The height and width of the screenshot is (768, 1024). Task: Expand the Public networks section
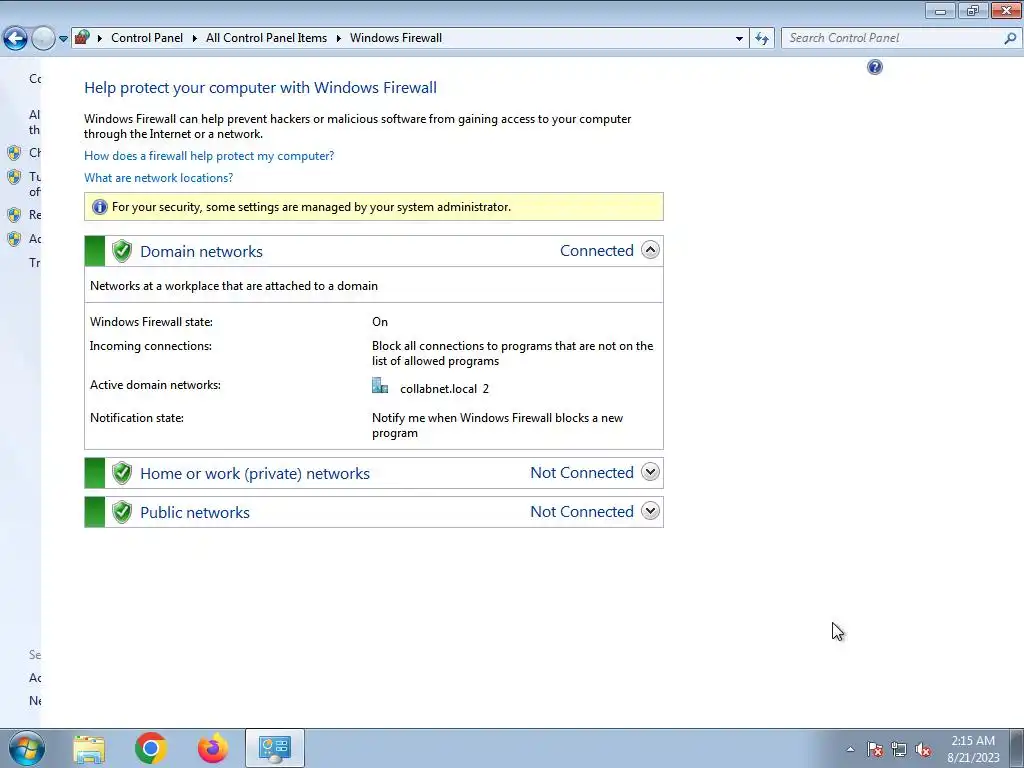(x=650, y=511)
